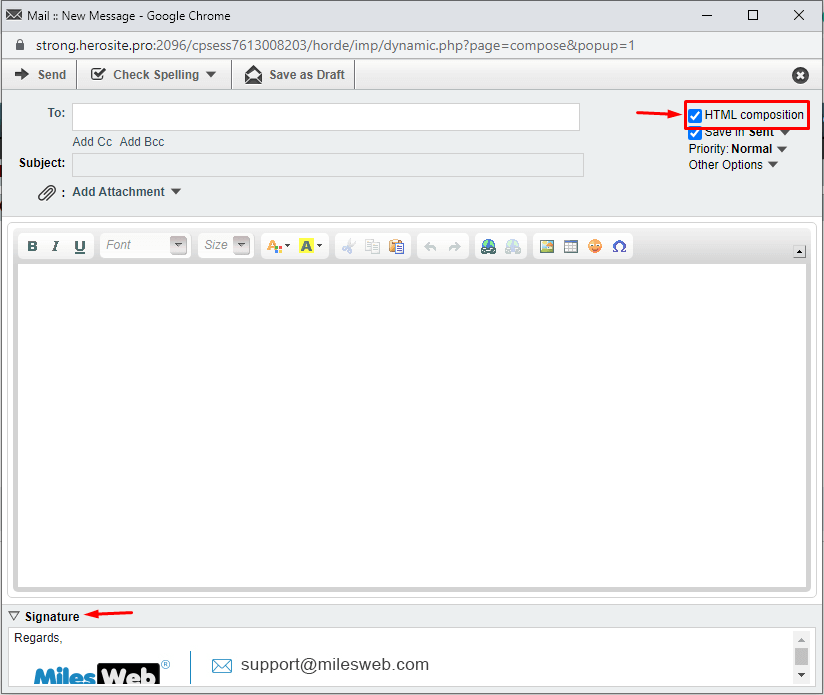The height and width of the screenshot is (695, 824).
Task: Open the text background color picker
Action: 310,246
